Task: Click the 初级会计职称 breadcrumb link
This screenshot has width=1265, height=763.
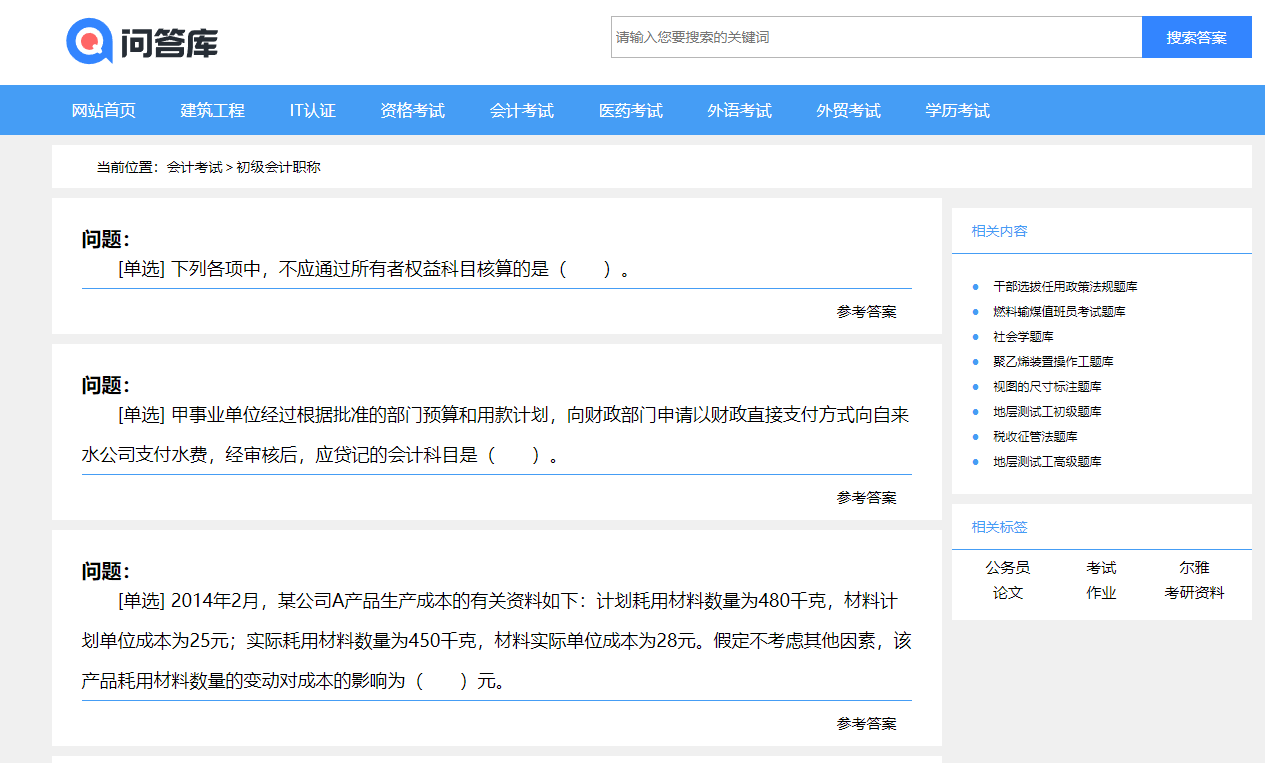Action: click(278, 167)
